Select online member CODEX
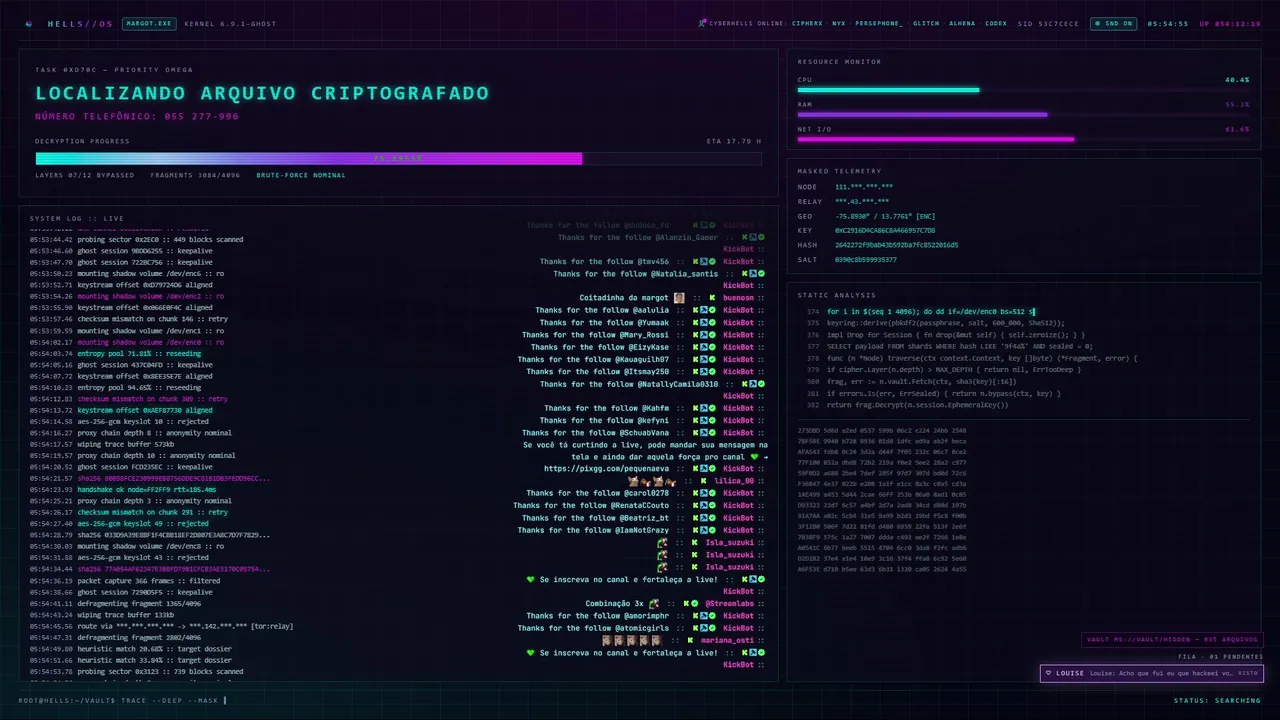This screenshot has width=1280, height=720. pyautogui.click(x=996, y=23)
